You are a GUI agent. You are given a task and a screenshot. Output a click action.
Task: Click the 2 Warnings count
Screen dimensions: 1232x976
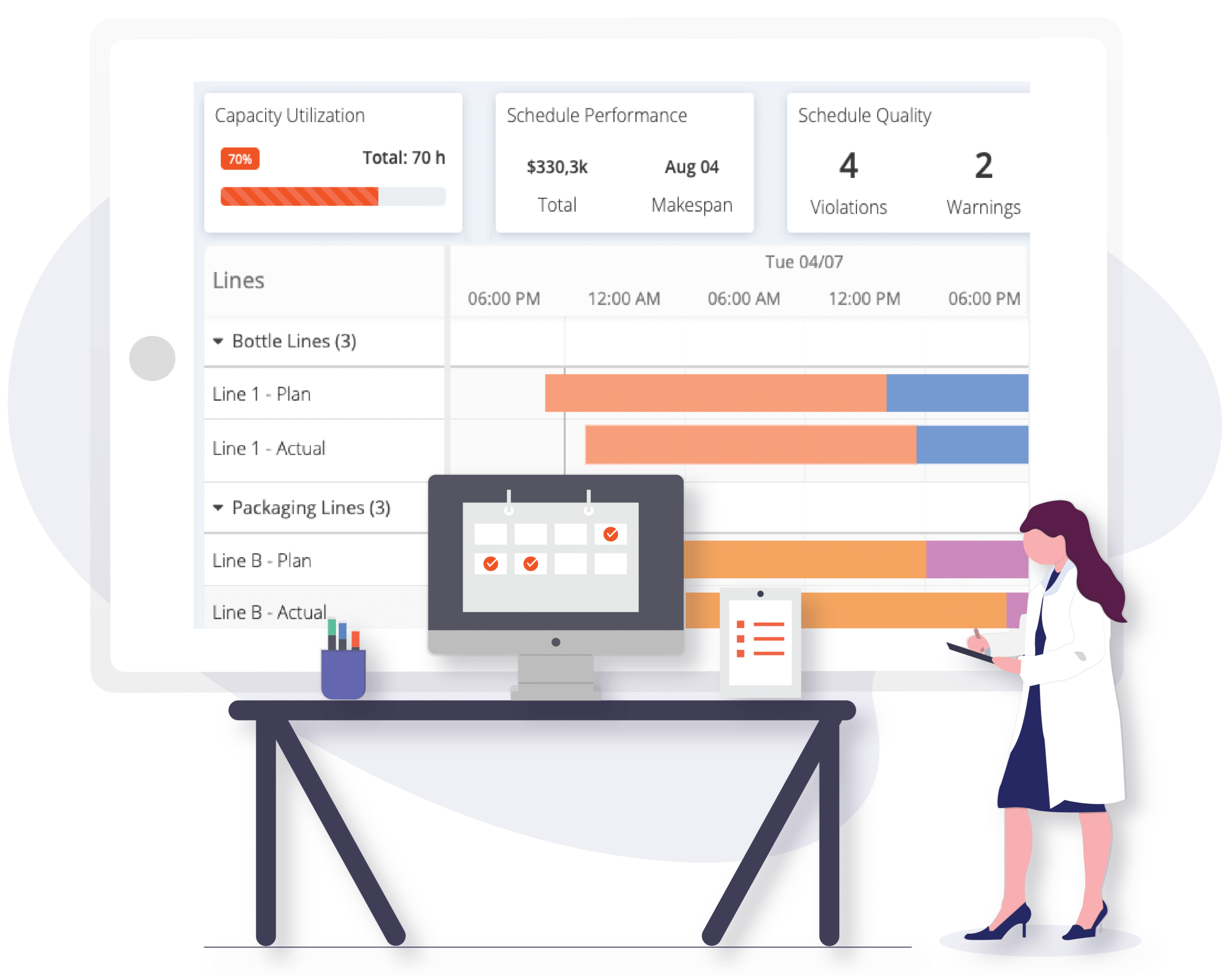point(983,165)
